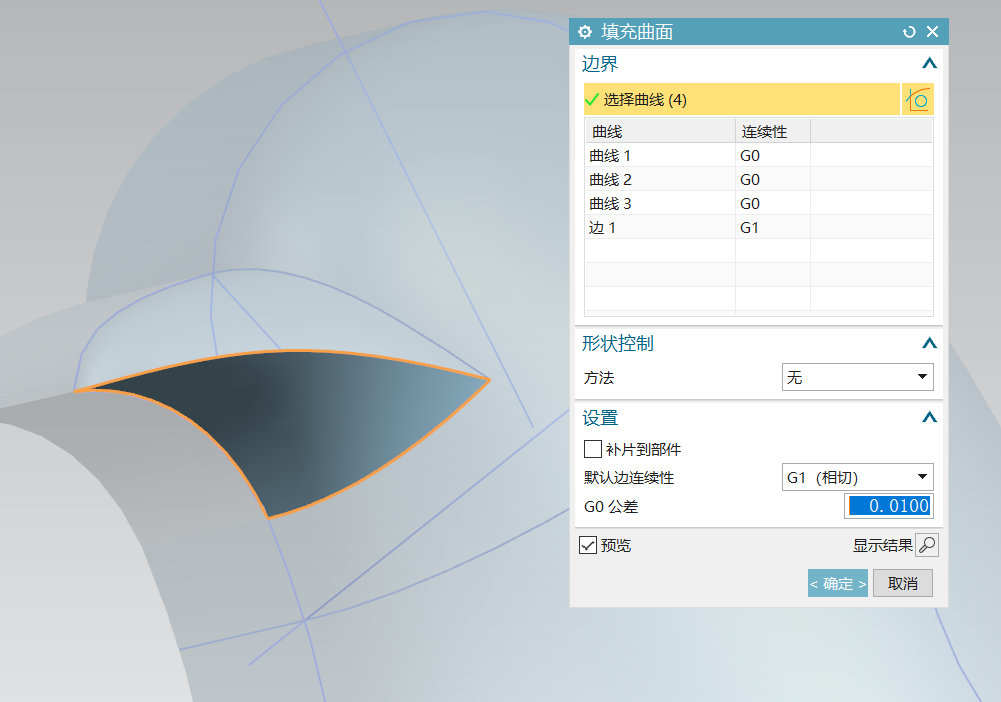The image size is (1001, 702).
Task: Cancel the dialog with 取消
Action: [x=901, y=583]
